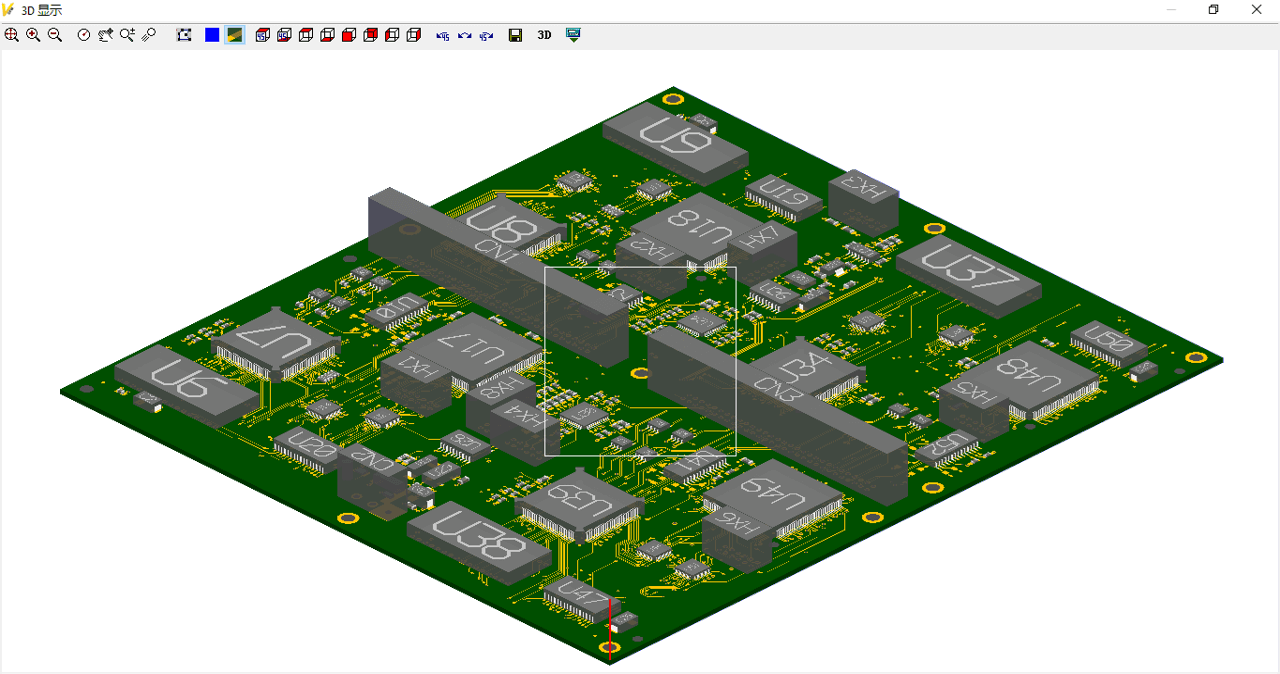1280x674 pixels.
Task: Select the dial-shaped rotate view tool
Action: click(x=84, y=35)
